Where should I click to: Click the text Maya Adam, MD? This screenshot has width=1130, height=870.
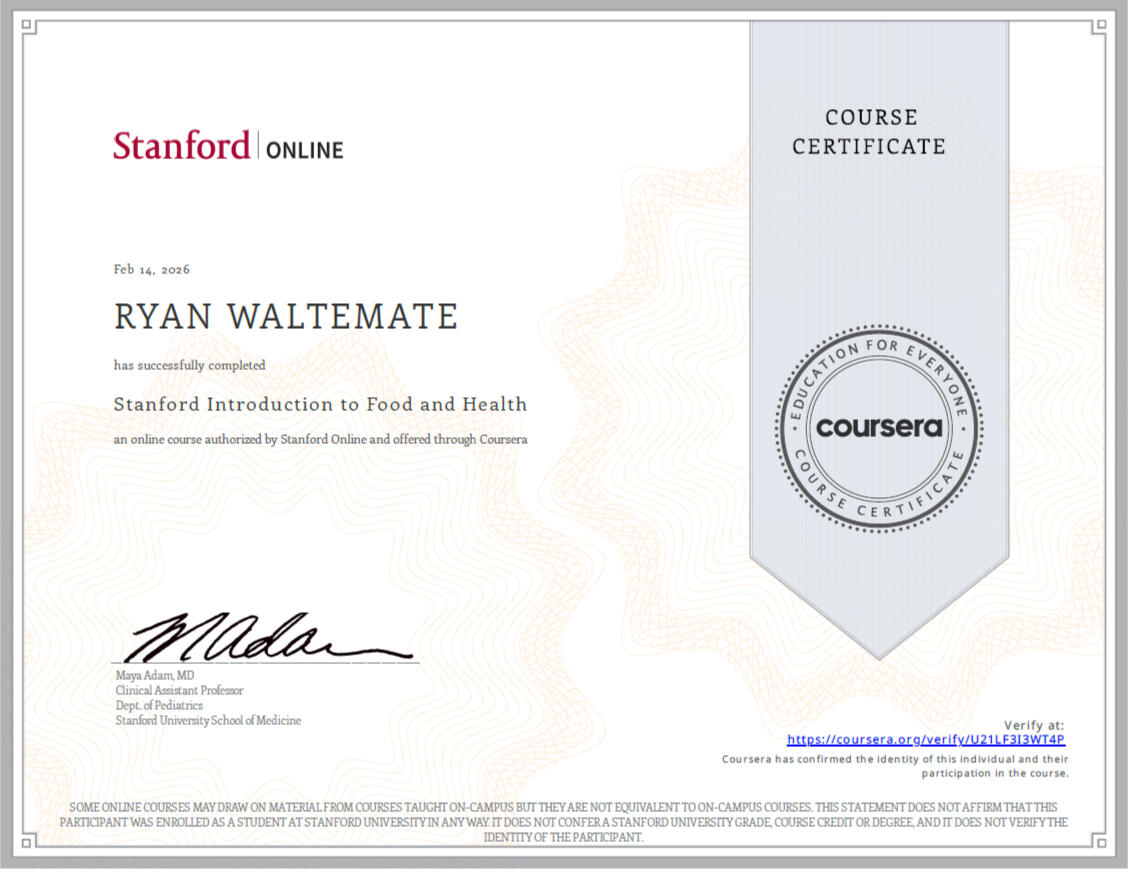click(155, 675)
